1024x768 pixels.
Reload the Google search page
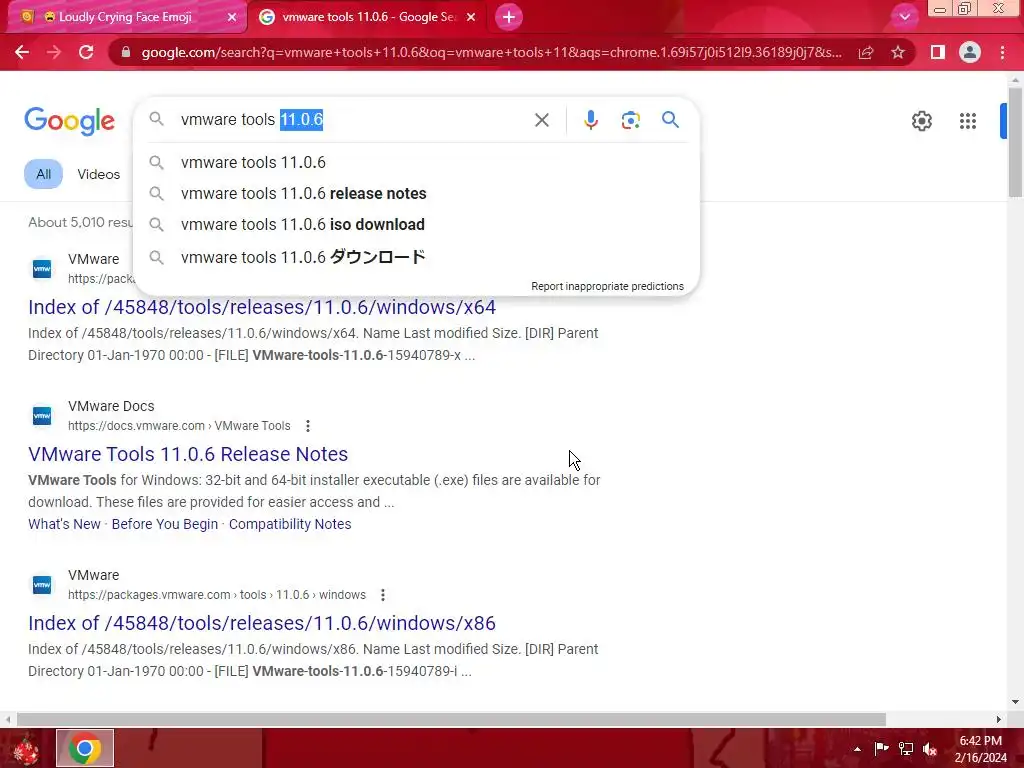(86, 52)
